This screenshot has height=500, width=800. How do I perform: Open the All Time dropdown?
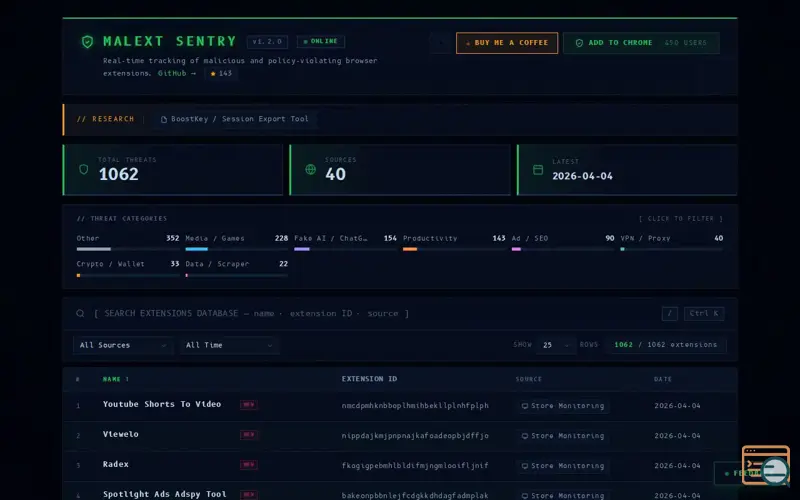pos(229,345)
